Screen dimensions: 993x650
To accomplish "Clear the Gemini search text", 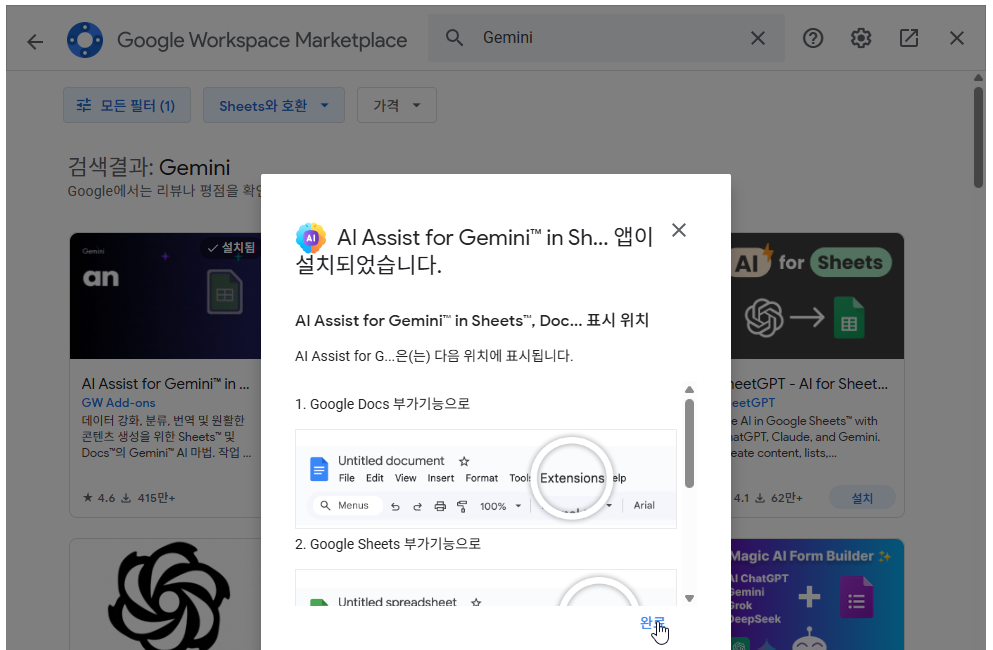I will pos(757,39).
